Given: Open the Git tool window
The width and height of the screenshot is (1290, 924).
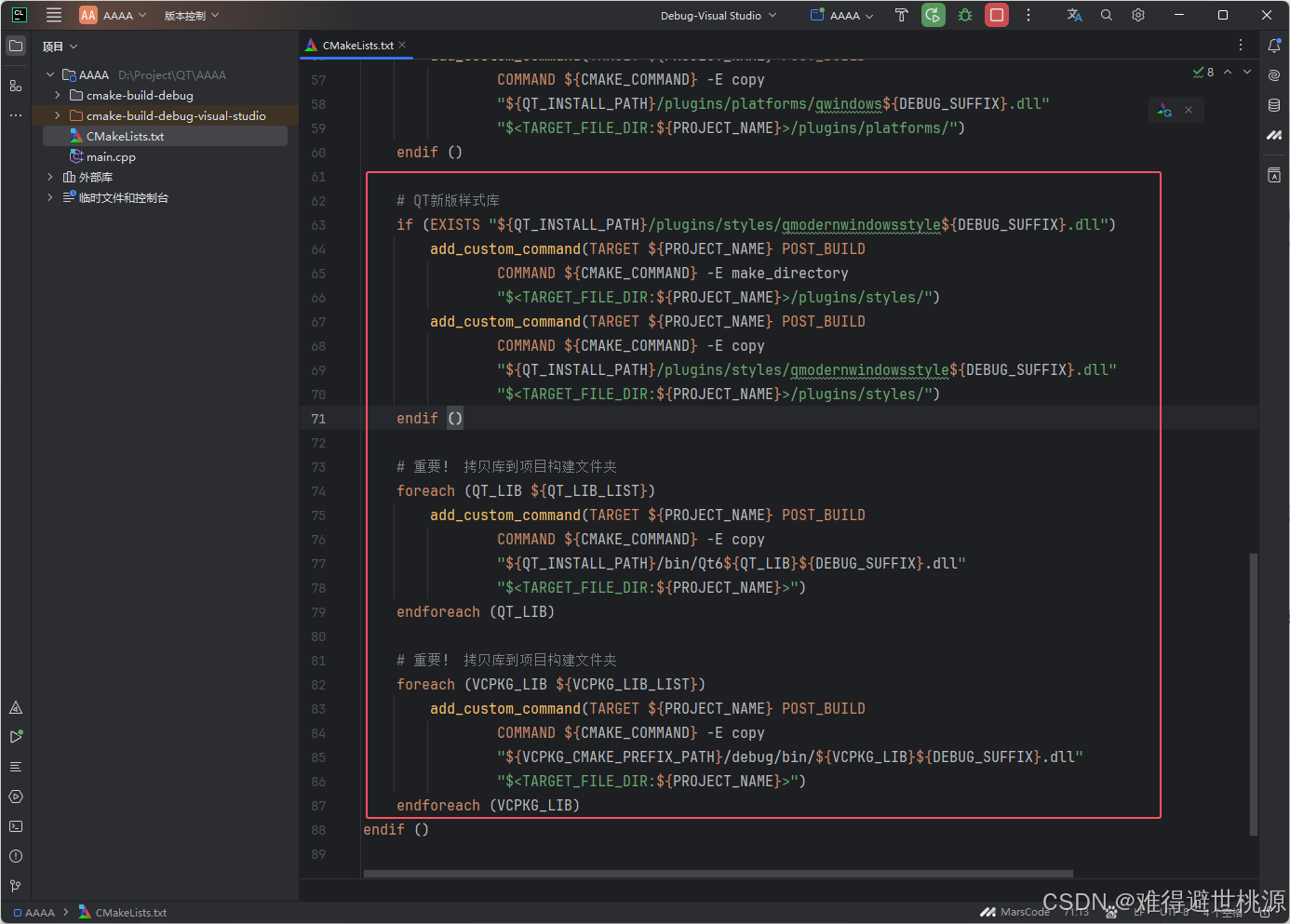Looking at the screenshot, I should [16, 886].
